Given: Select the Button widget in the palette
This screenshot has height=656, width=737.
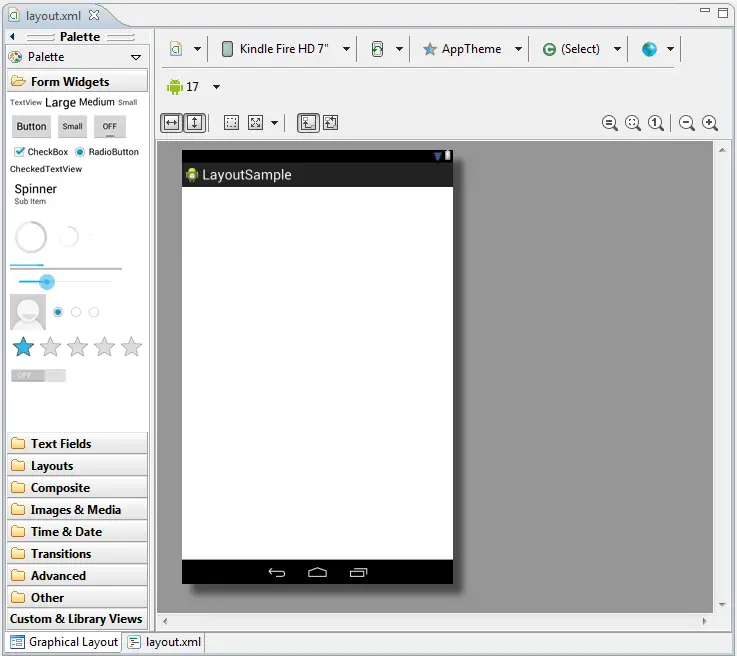Looking at the screenshot, I should 31,127.
